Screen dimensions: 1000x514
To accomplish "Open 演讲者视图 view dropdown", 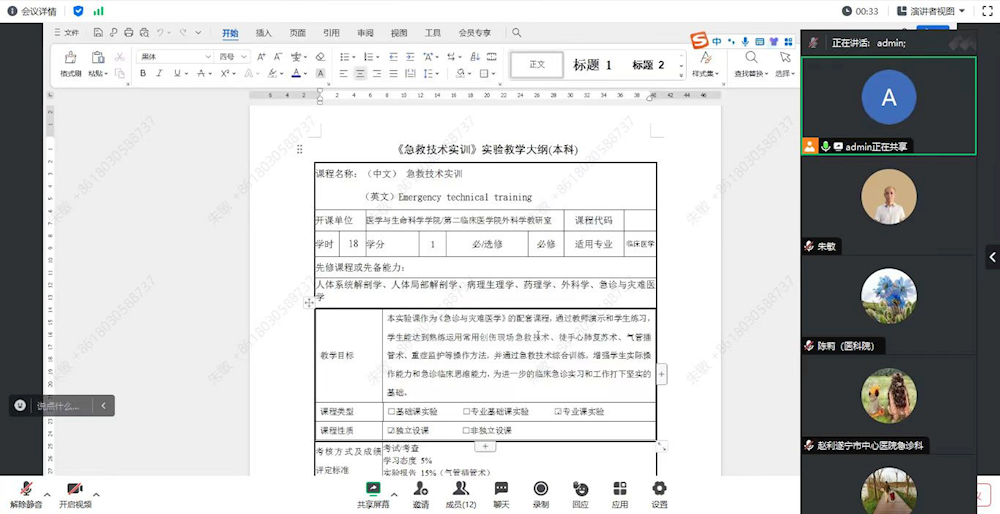I will (931, 11).
